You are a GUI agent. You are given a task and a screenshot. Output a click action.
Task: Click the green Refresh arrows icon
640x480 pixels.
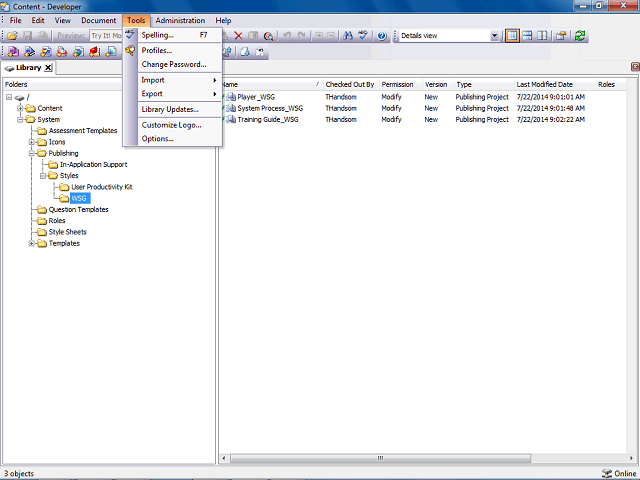point(580,36)
